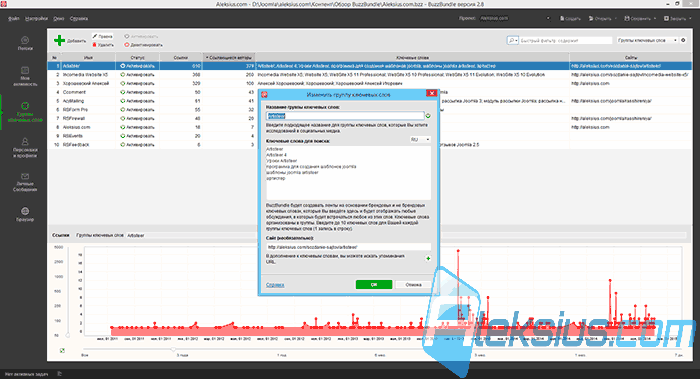
Task: Click the Правка pencil toolbar button
Action: [x=102, y=36]
